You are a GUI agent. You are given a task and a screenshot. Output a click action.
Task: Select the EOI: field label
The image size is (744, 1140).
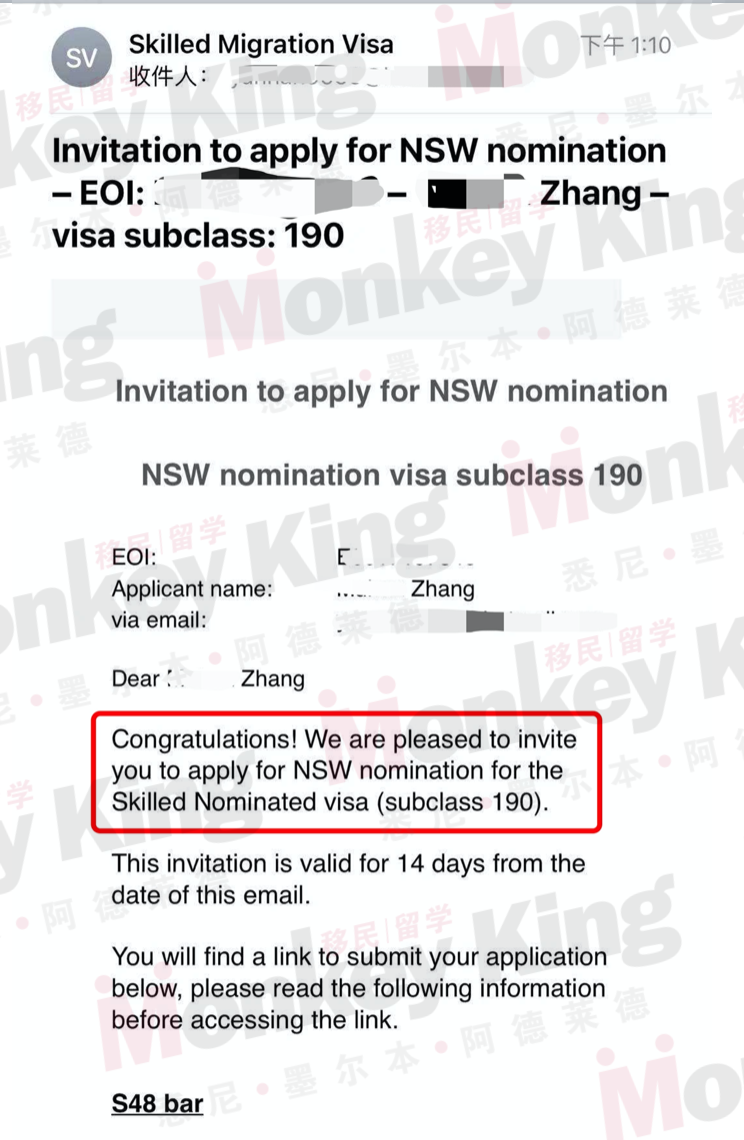tap(134, 557)
